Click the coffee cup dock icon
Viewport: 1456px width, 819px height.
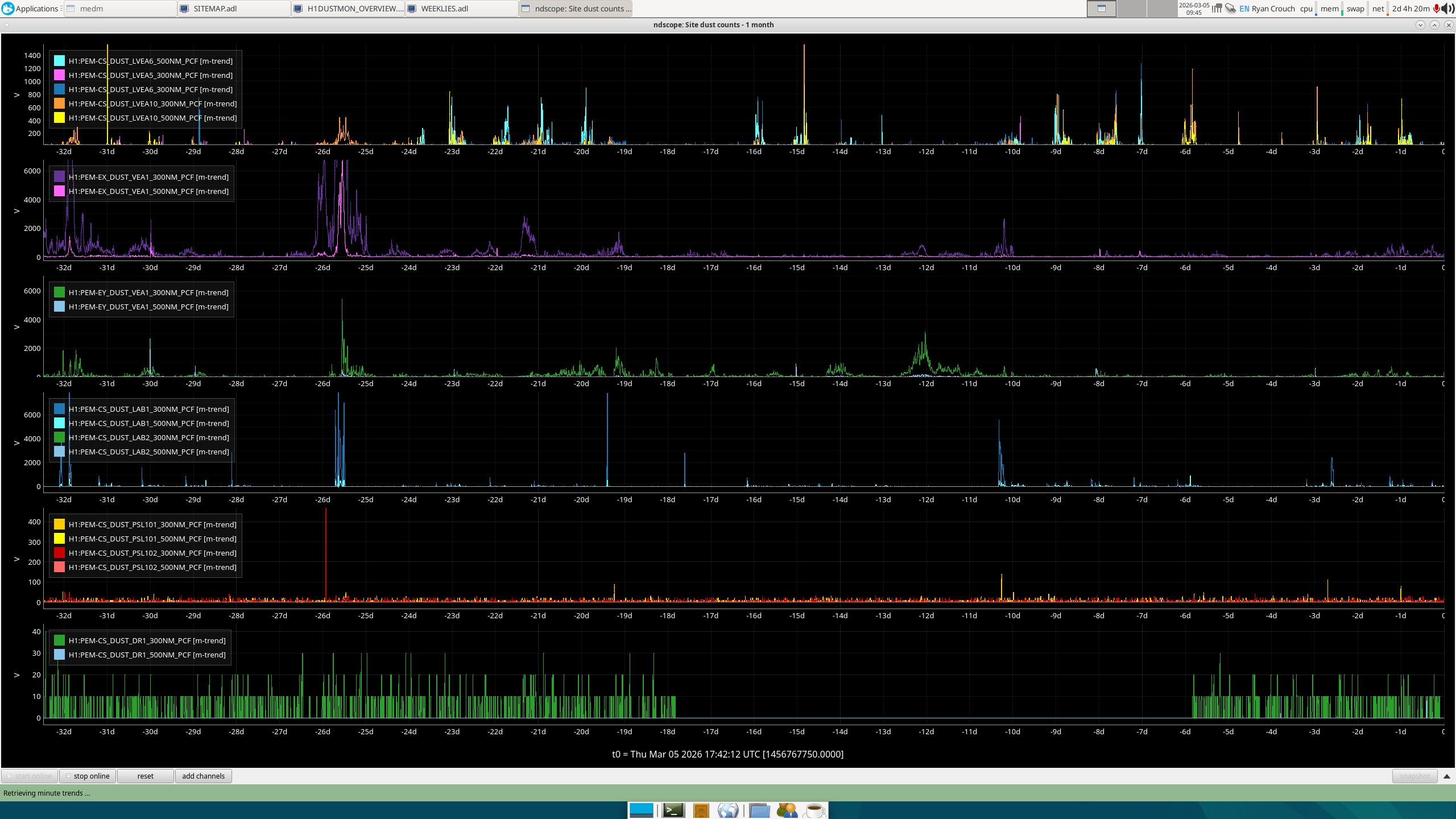click(814, 810)
